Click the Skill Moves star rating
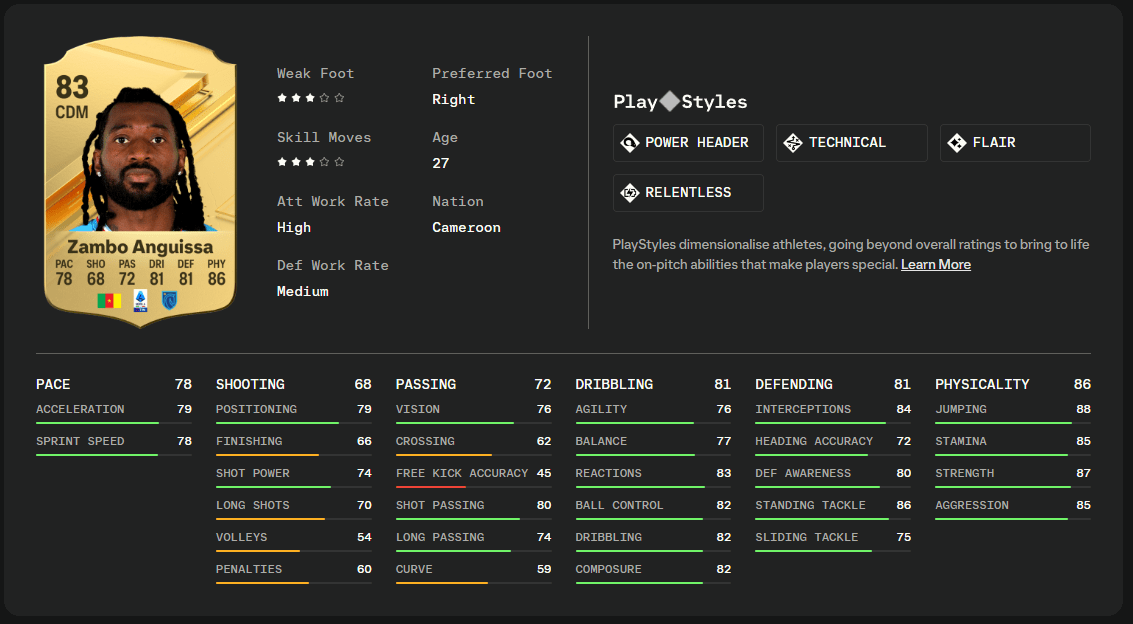 (311, 162)
